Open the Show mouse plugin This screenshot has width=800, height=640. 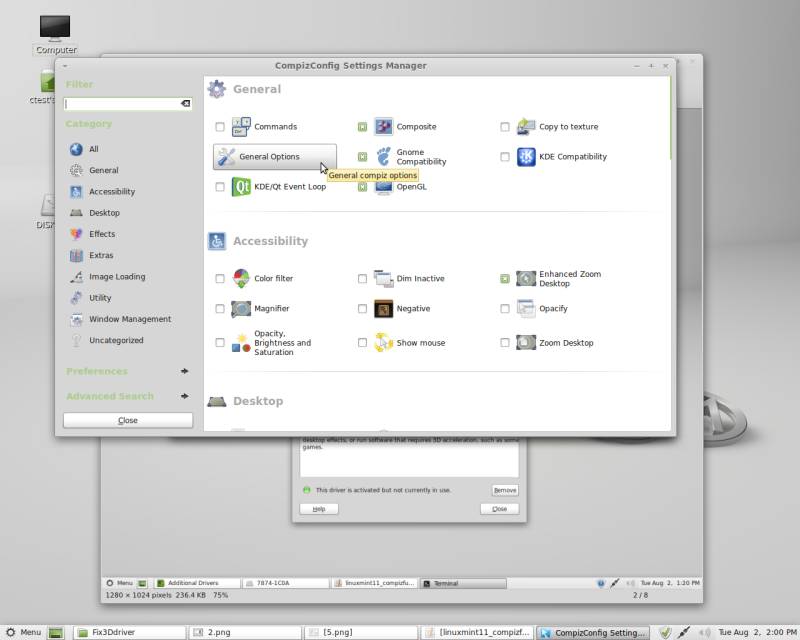pyautogui.click(x=410, y=343)
